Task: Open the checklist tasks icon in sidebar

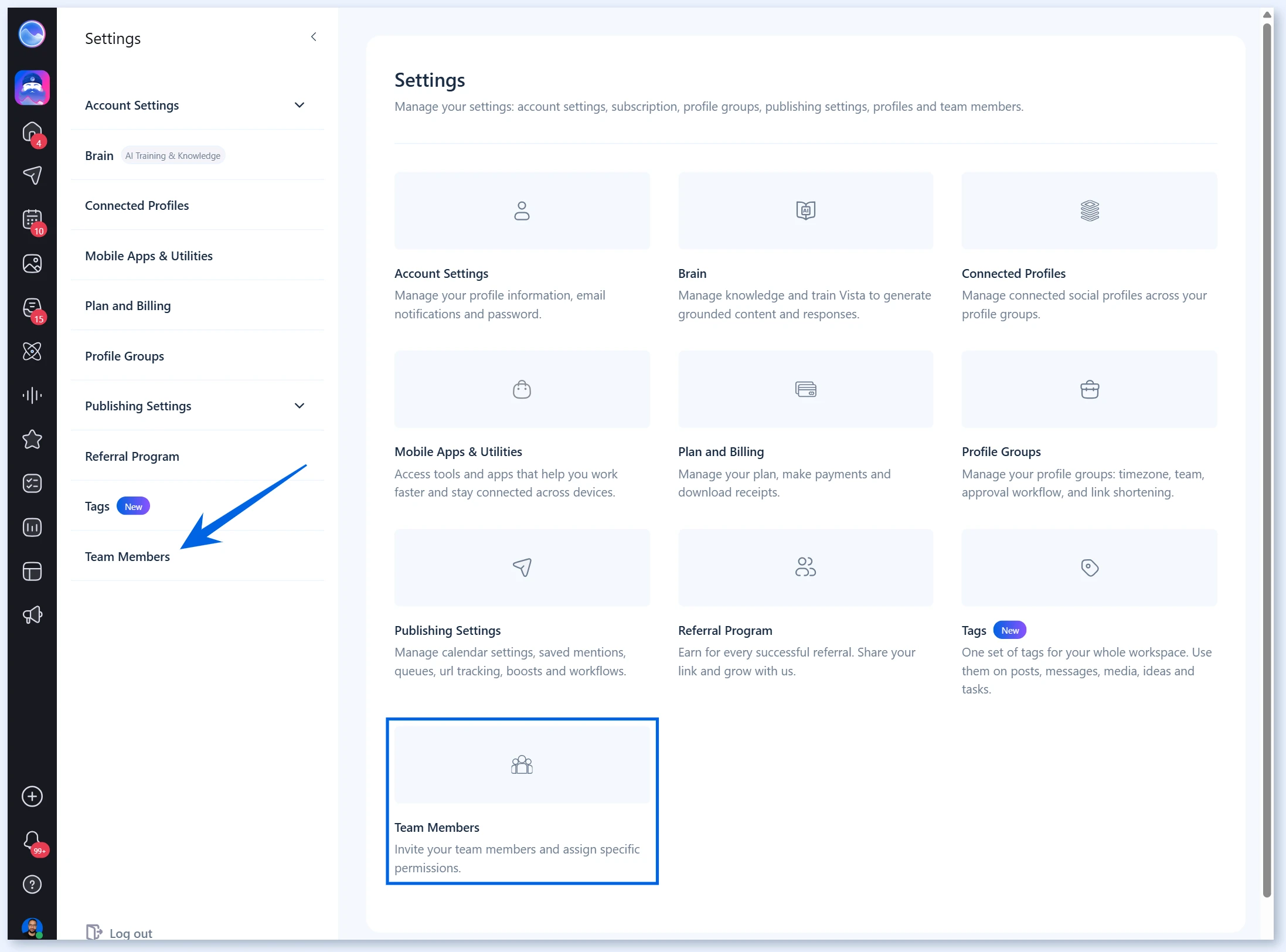Action: coord(32,483)
